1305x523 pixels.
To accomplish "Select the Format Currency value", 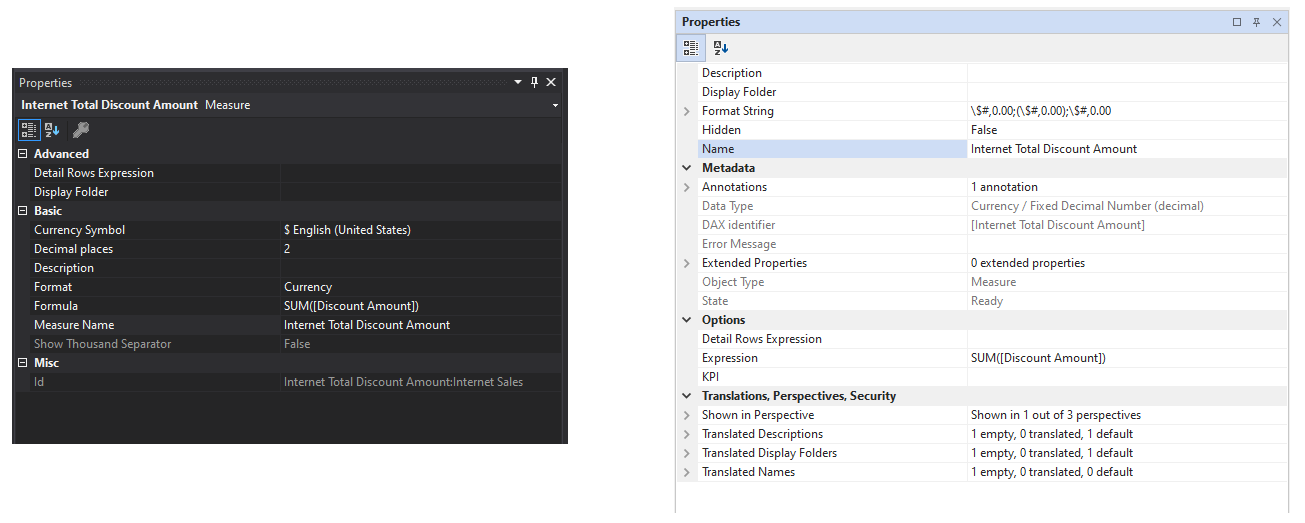I will [x=423, y=287].
